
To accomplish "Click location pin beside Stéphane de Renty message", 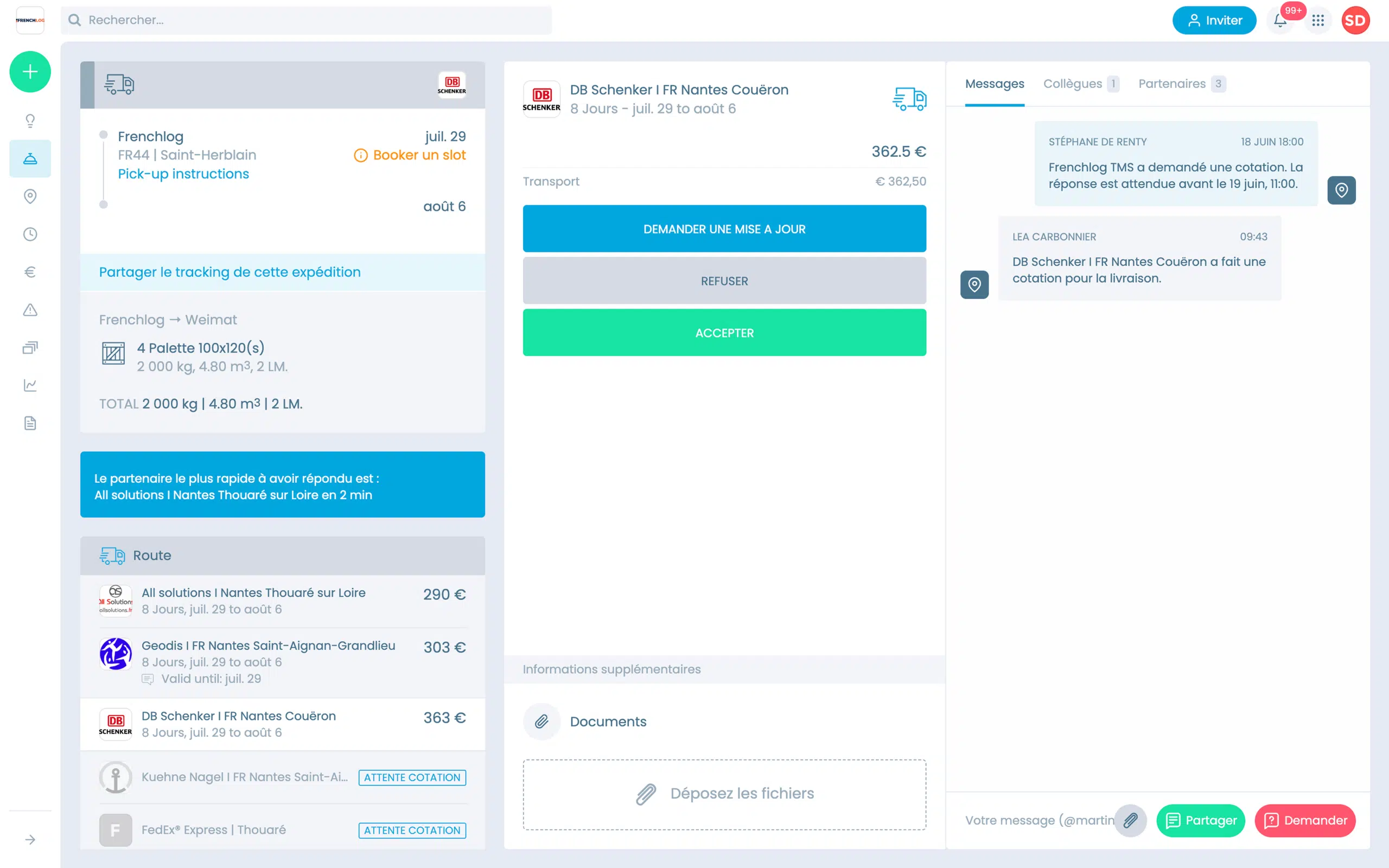I will pos(1341,190).
